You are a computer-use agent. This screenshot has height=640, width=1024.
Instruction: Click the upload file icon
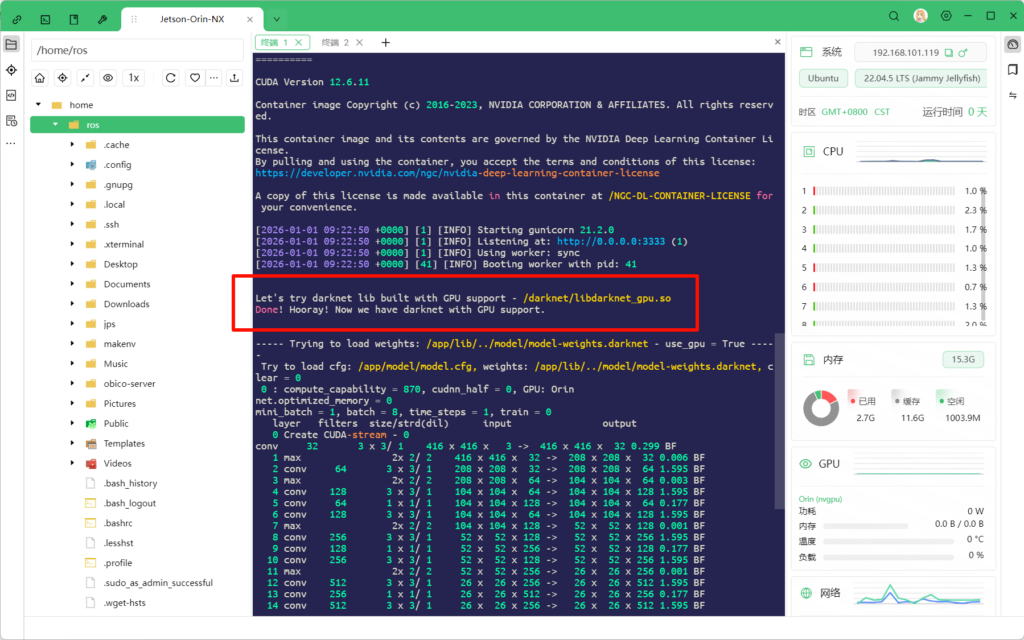coord(234,78)
